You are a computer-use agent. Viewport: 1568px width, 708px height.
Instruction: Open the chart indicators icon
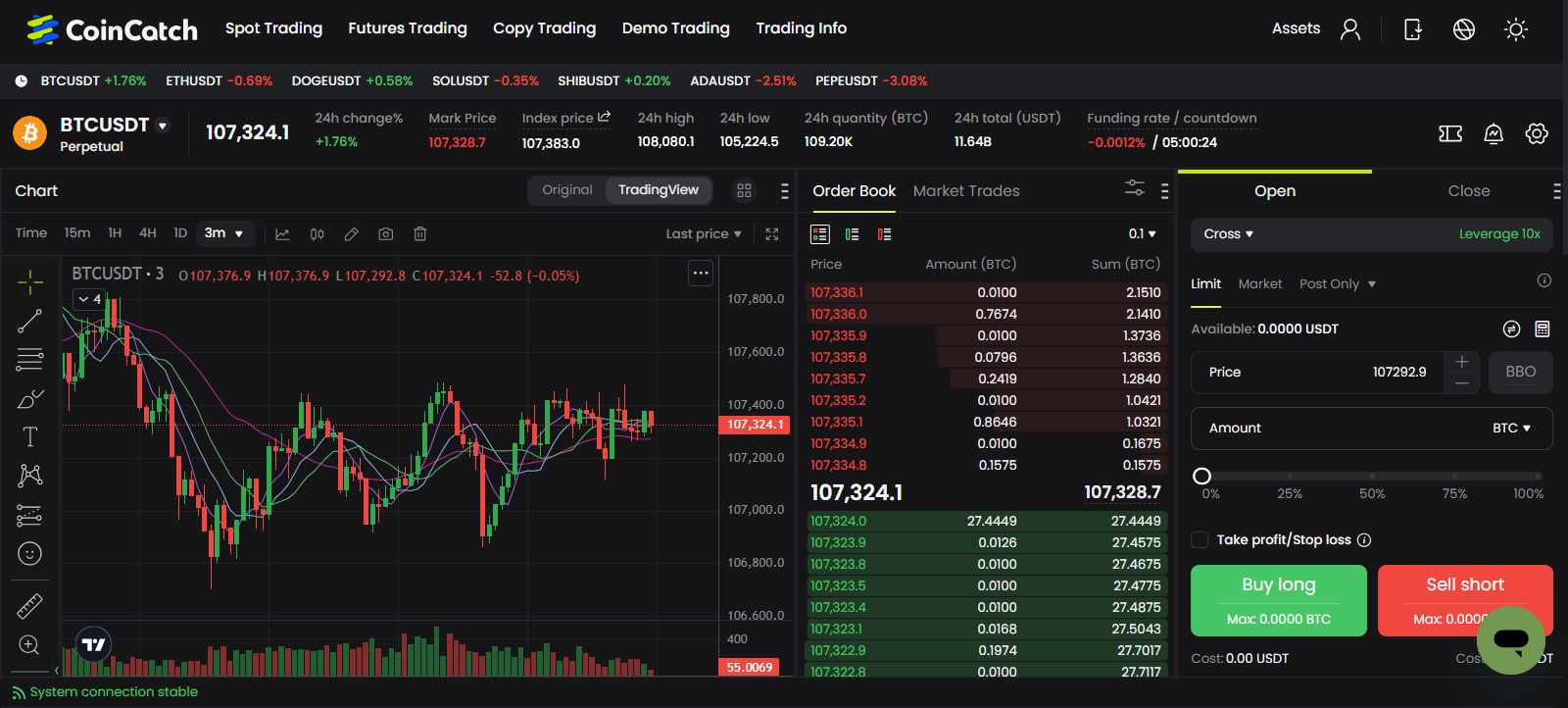282,233
